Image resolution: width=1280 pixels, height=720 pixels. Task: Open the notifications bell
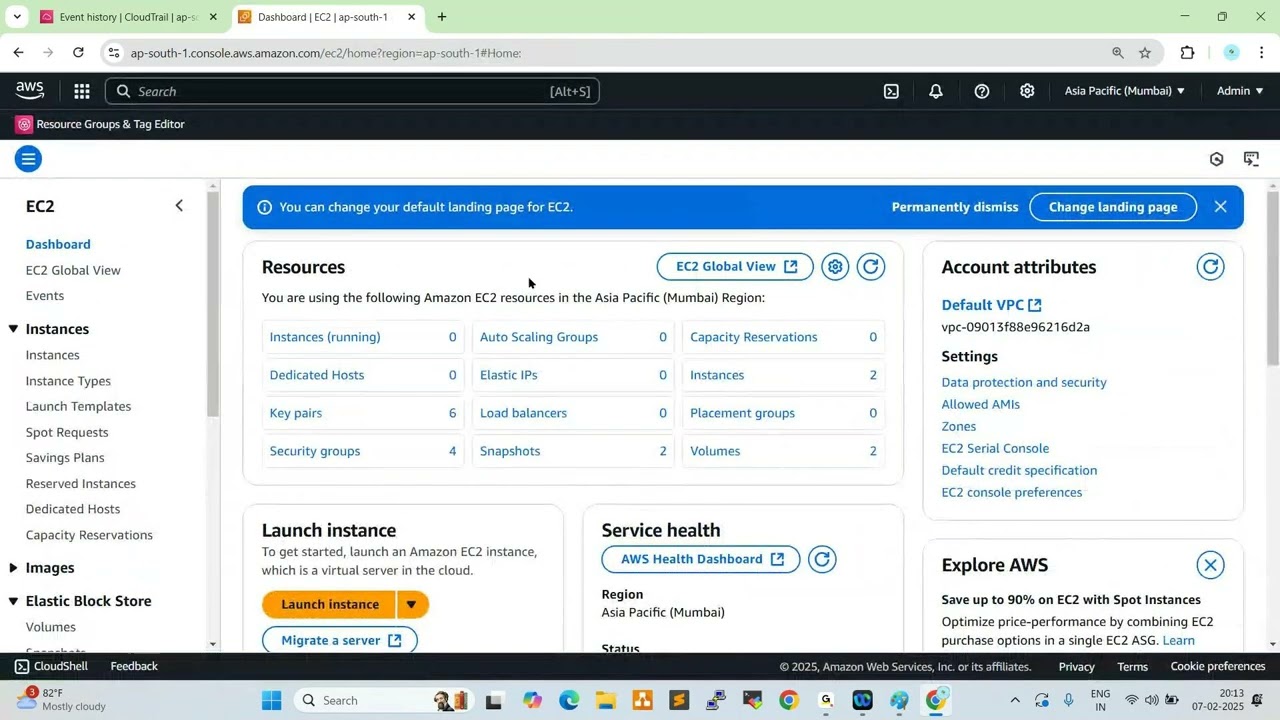pyautogui.click(x=936, y=91)
